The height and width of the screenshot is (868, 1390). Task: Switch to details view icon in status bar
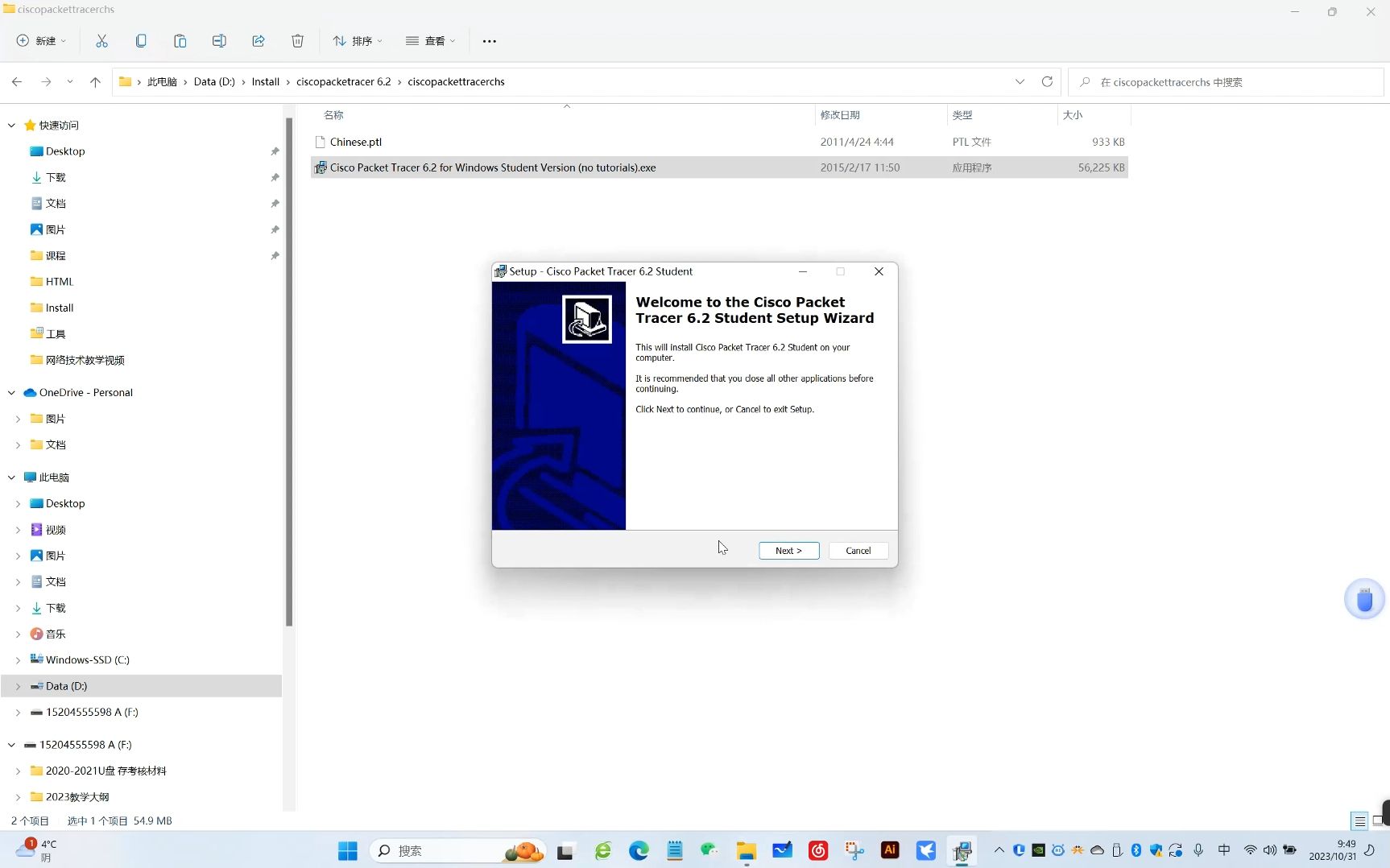1359,821
